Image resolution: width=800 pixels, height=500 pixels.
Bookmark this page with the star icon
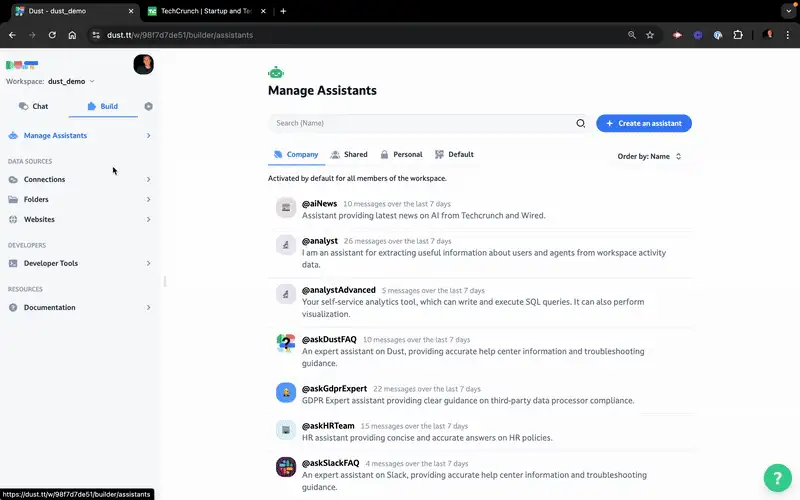pos(650,35)
